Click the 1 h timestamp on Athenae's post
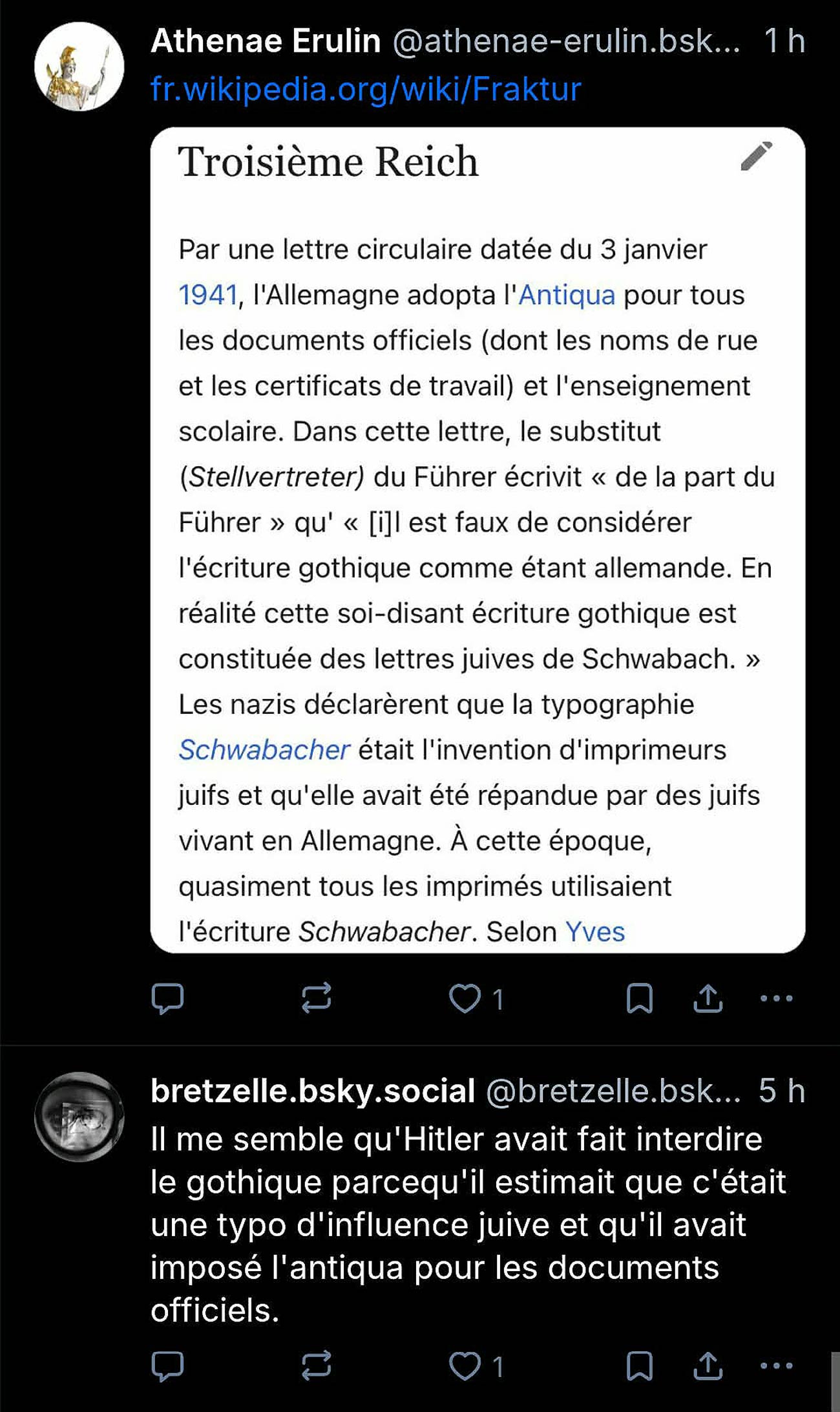Screen dimensions: 840x1412 (x=784, y=41)
